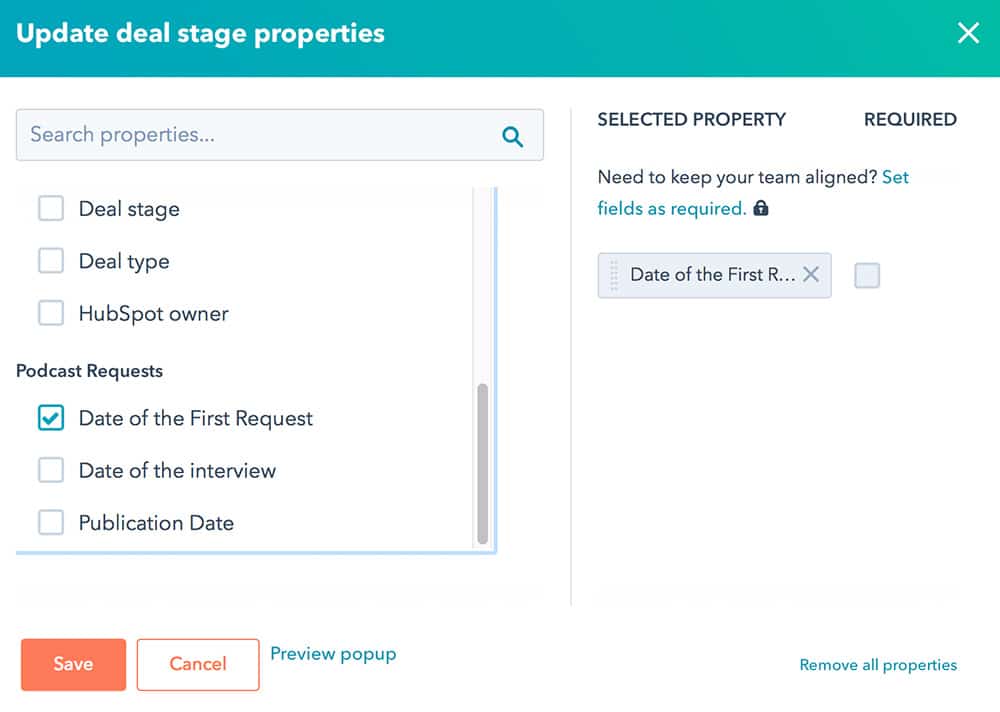This screenshot has width=1000, height=712.
Task: Close the Update deal stage properties dialog
Action: click(x=967, y=33)
